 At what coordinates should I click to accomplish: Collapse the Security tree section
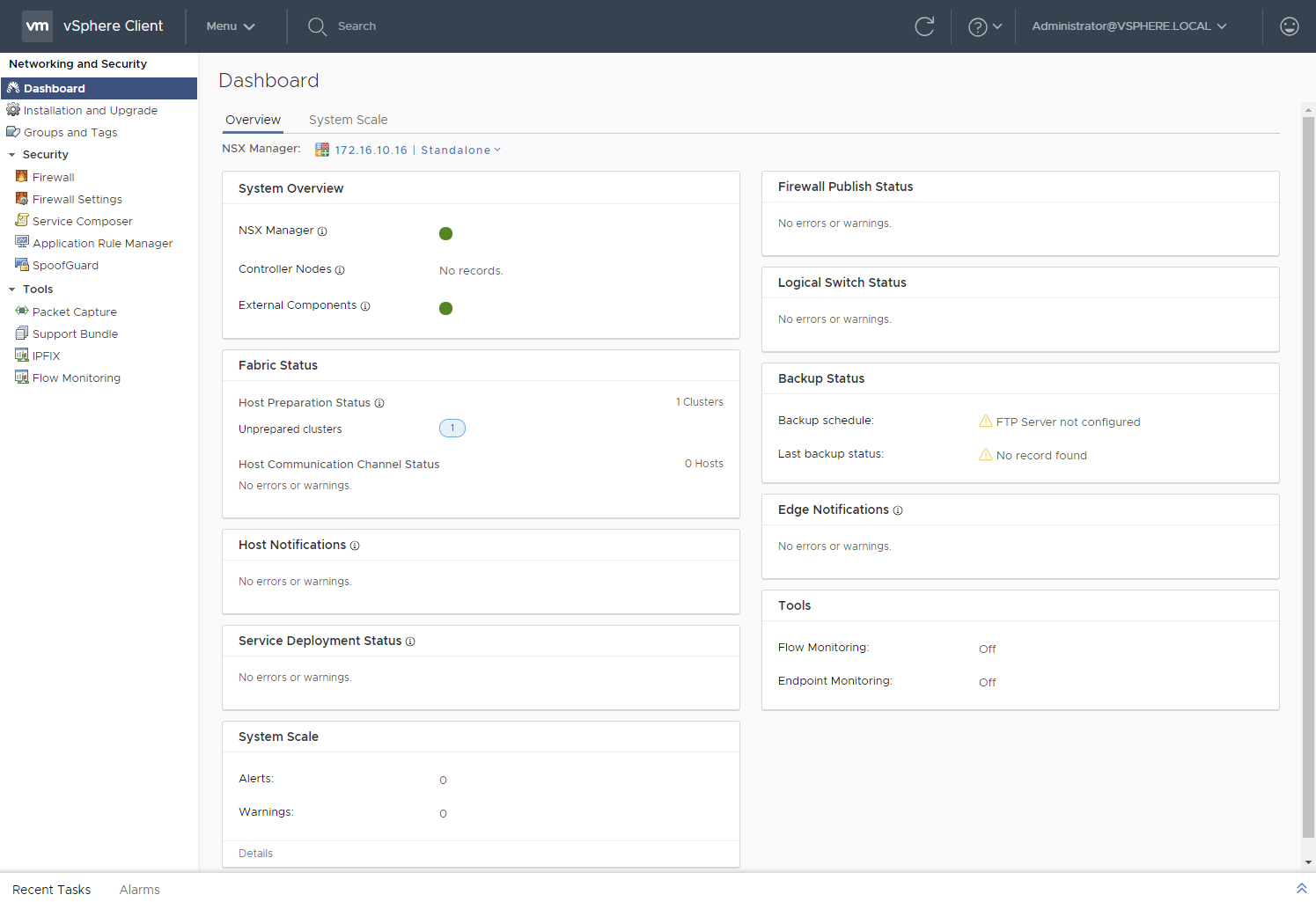coord(12,155)
